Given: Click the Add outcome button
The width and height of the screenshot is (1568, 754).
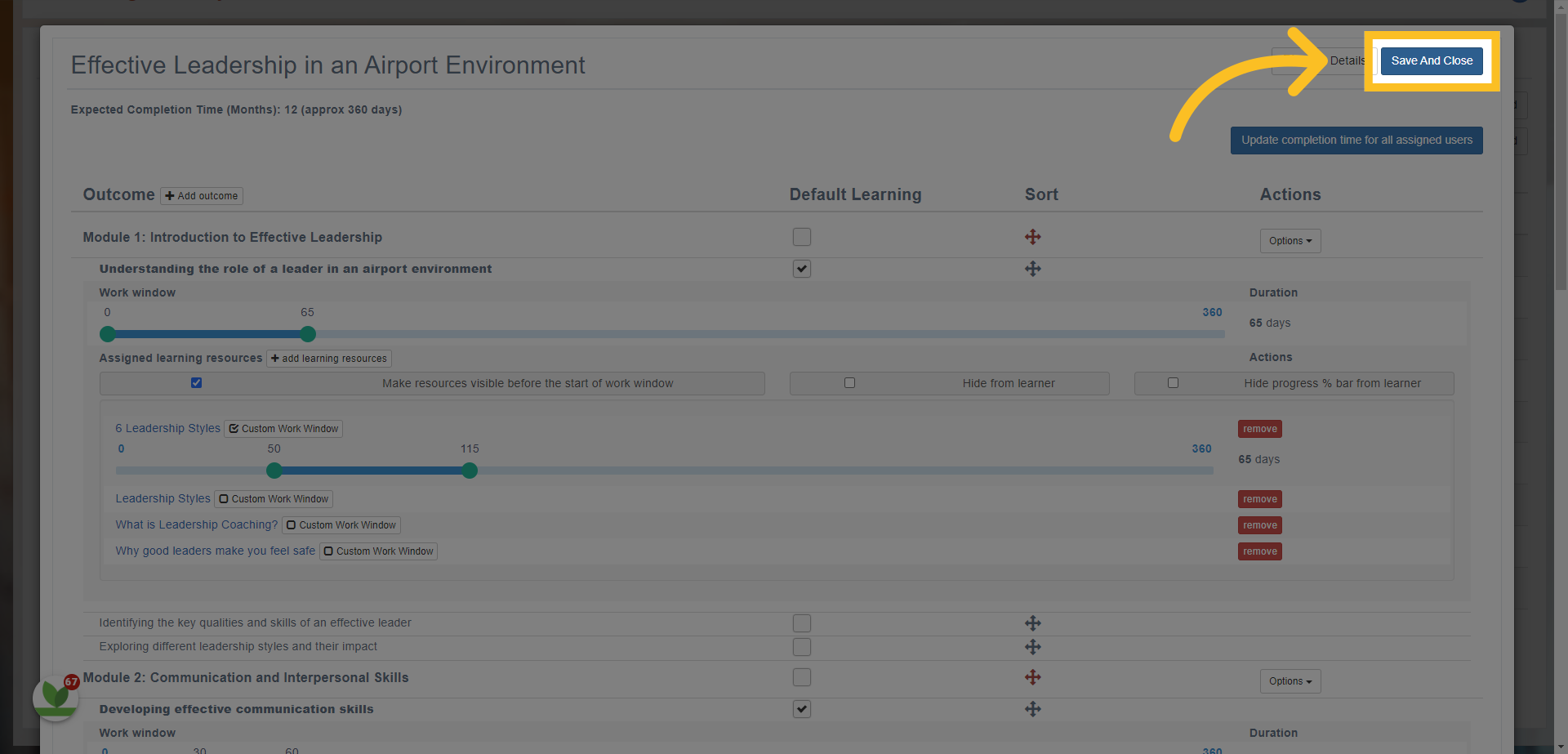Looking at the screenshot, I should coord(202,196).
